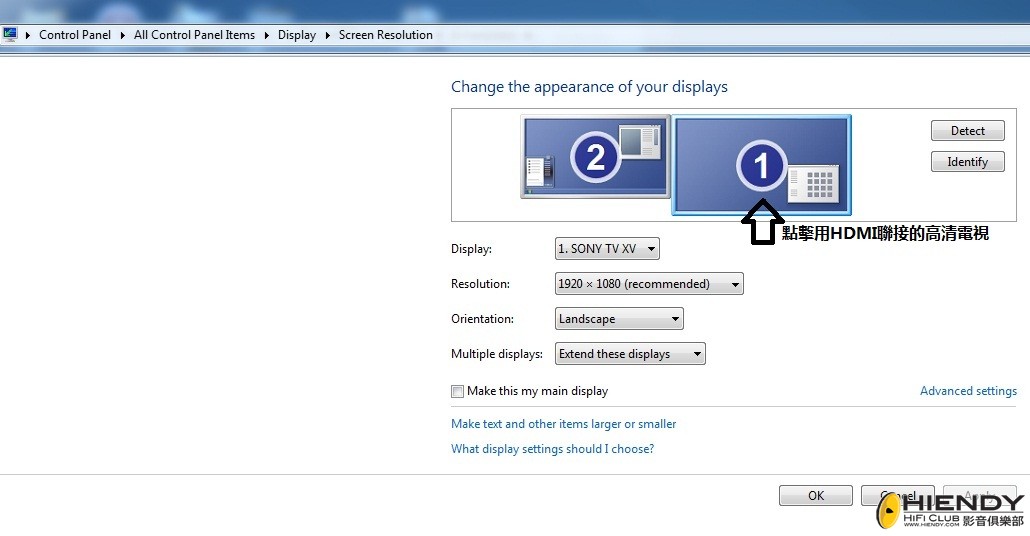The image size is (1030, 536).
Task: Click the Detect button
Action: pyautogui.click(x=968, y=131)
